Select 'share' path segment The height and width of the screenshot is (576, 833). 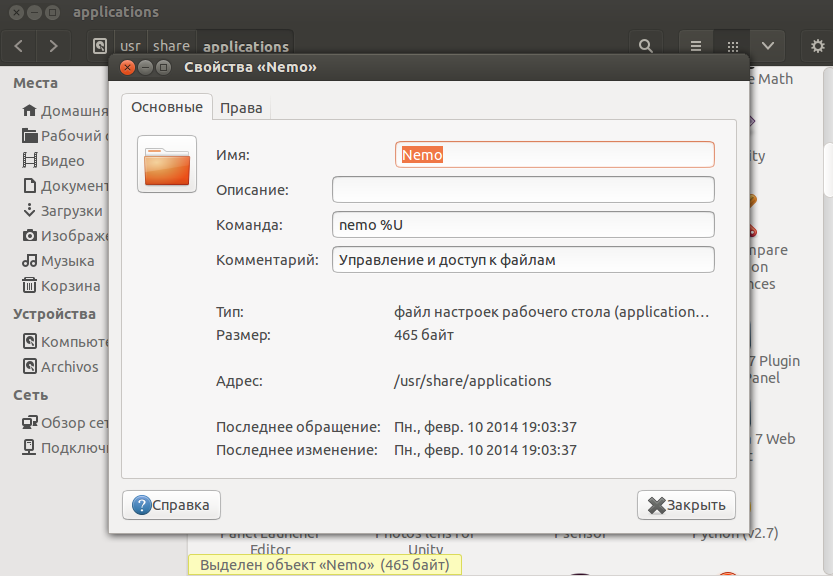(171, 46)
